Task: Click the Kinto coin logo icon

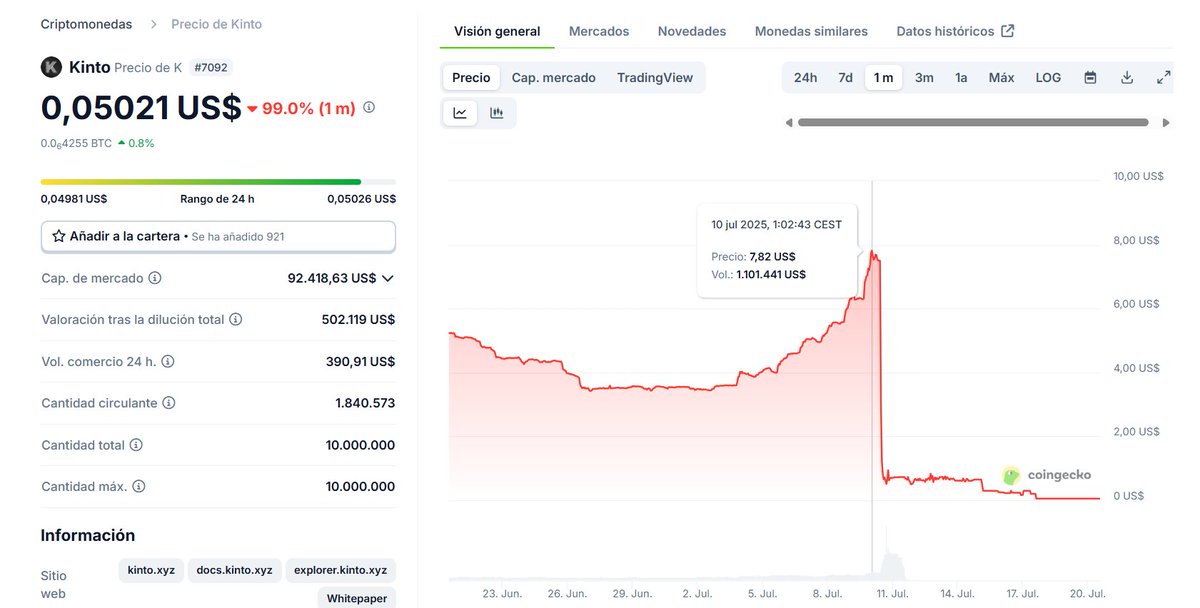Action: tap(51, 67)
